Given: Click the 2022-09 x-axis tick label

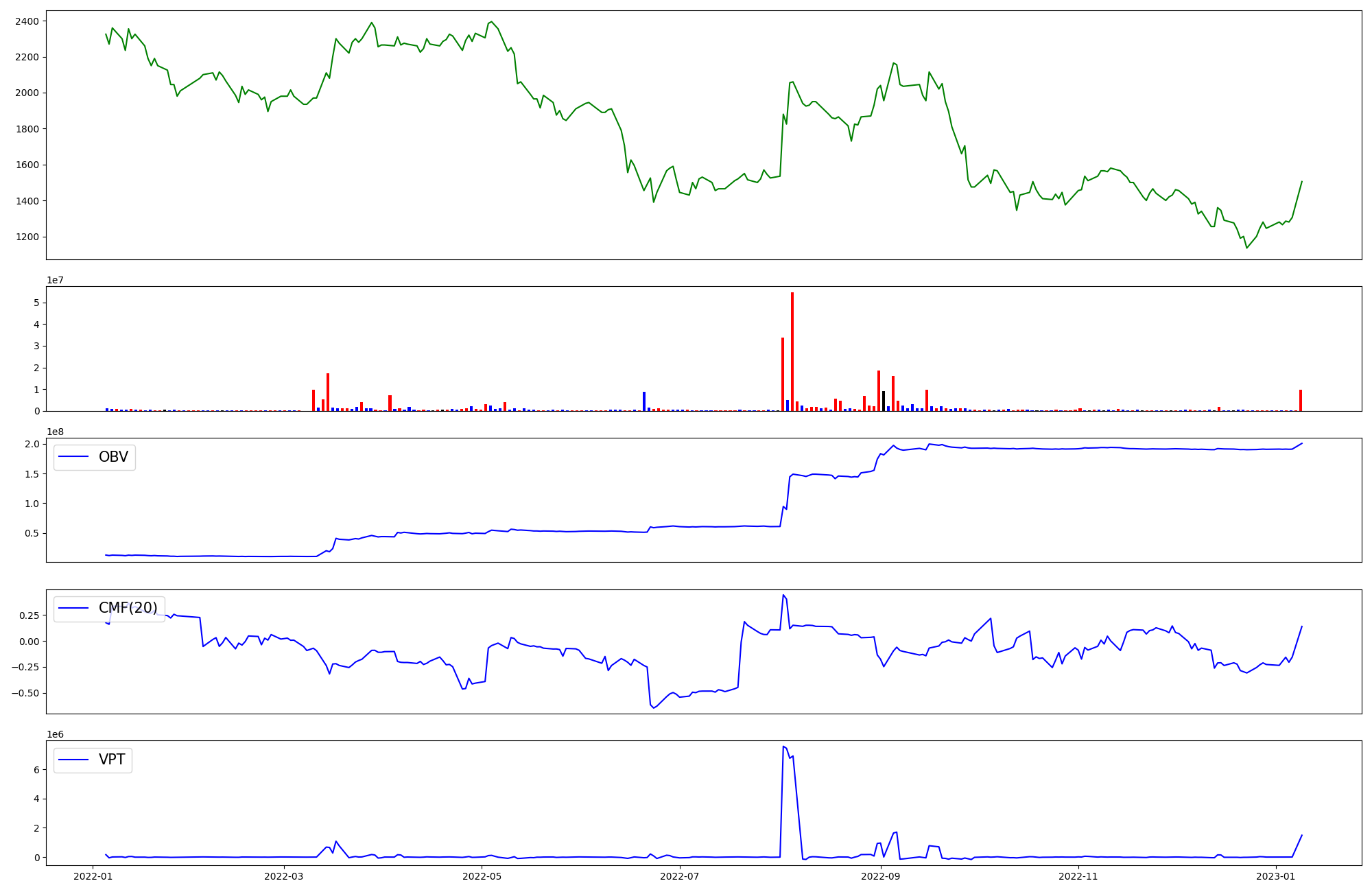Looking at the screenshot, I should click(880, 876).
